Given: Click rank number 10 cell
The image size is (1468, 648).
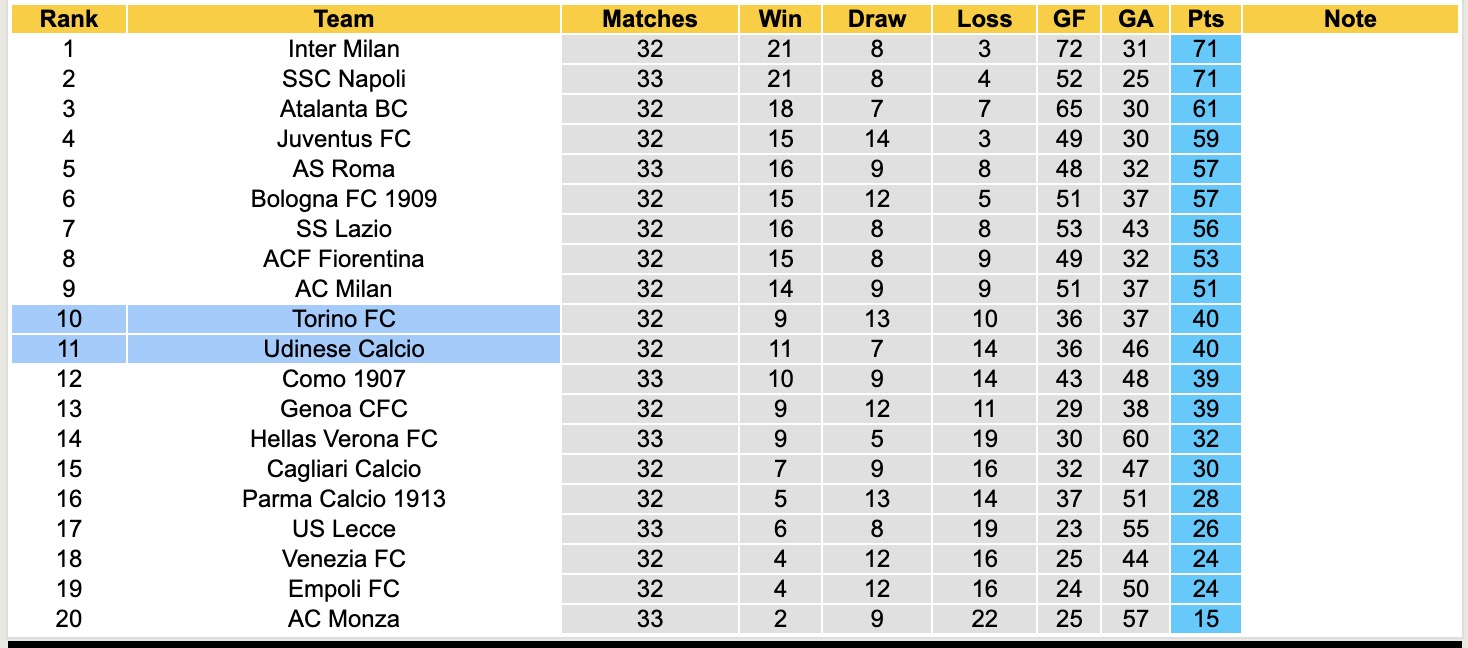Looking at the screenshot, I should pos(68,319).
